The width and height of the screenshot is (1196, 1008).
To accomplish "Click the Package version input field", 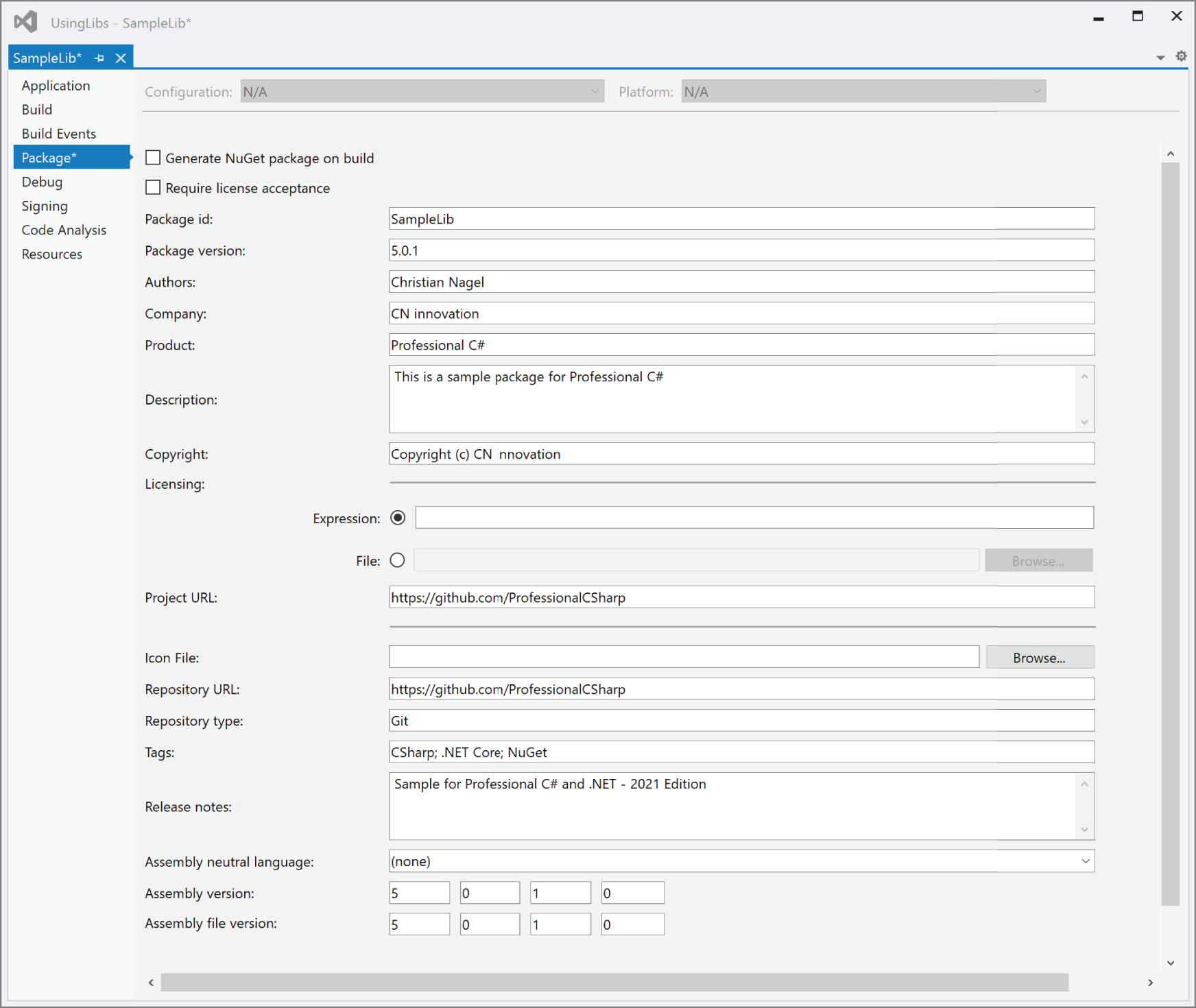I will click(741, 250).
